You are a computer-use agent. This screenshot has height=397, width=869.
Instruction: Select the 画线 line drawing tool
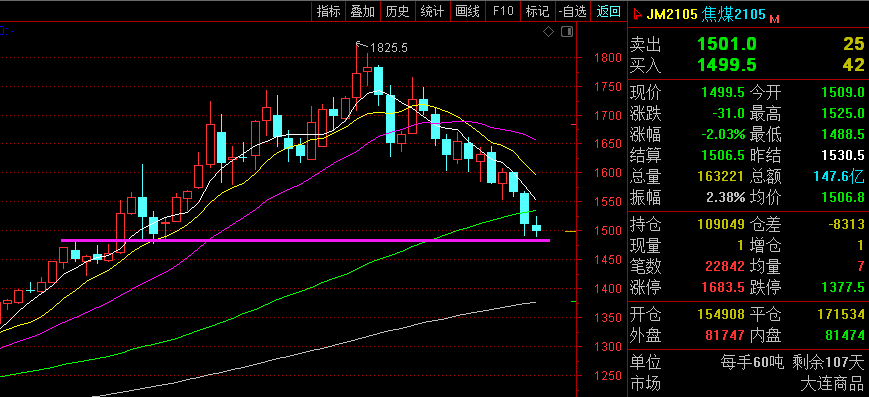pyautogui.click(x=467, y=11)
